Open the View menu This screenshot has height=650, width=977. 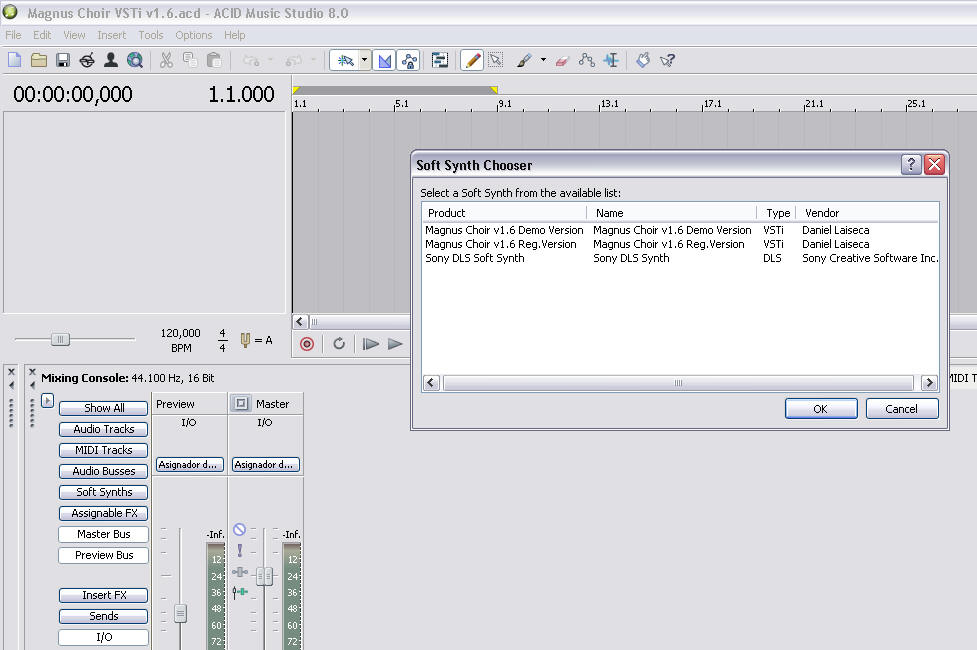coord(74,35)
